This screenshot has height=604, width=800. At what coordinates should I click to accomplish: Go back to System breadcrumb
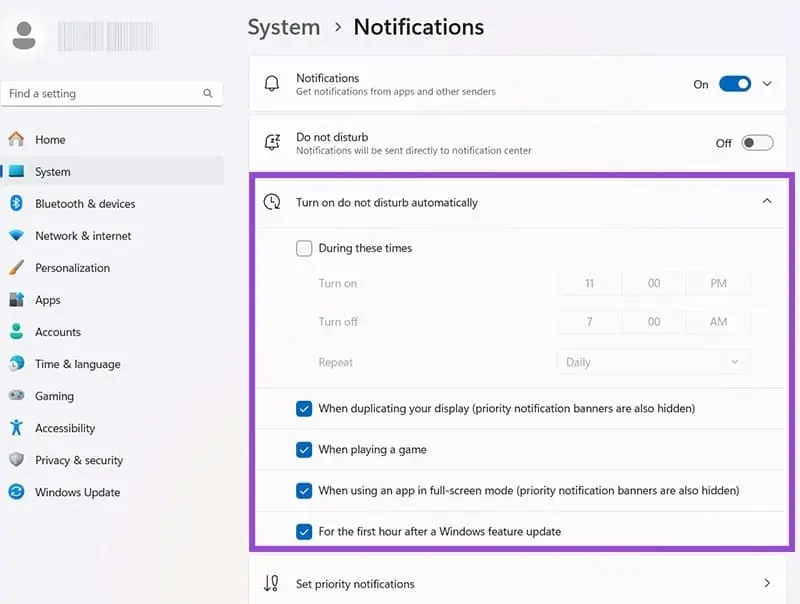click(284, 27)
